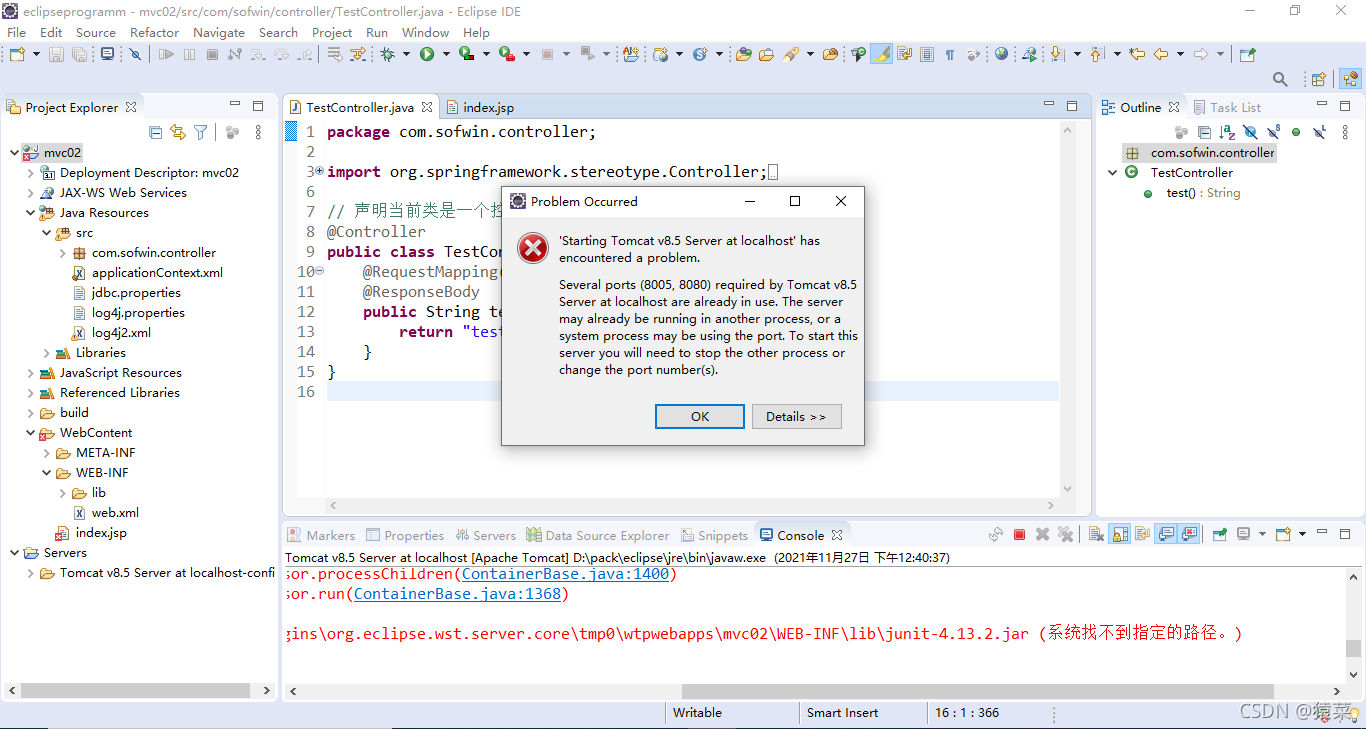The width and height of the screenshot is (1366, 729).
Task: Click the Skip All Breakpoints icon
Action: pyautogui.click(x=134, y=54)
